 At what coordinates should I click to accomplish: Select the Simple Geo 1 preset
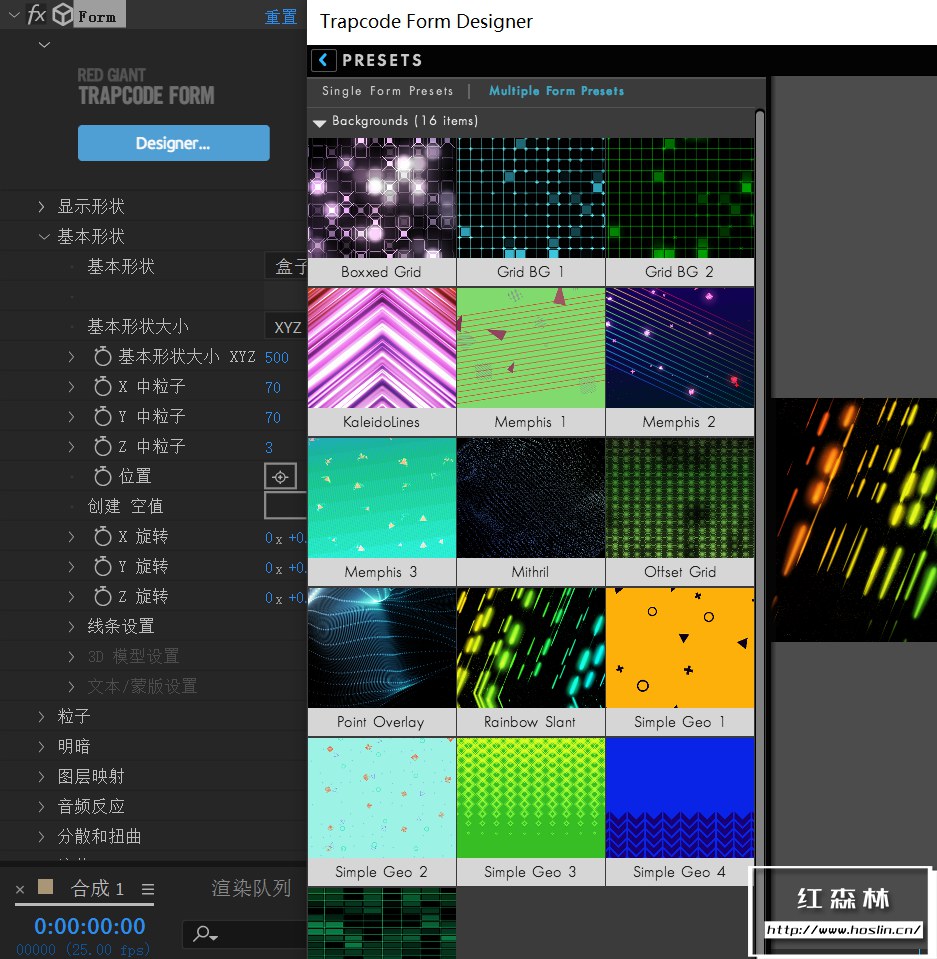680,661
